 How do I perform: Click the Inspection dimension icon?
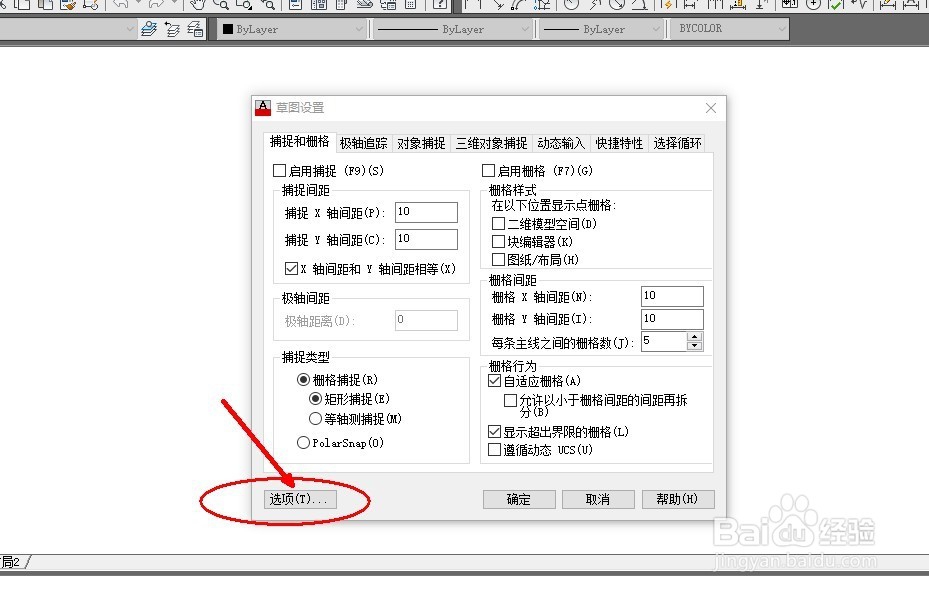click(x=837, y=7)
